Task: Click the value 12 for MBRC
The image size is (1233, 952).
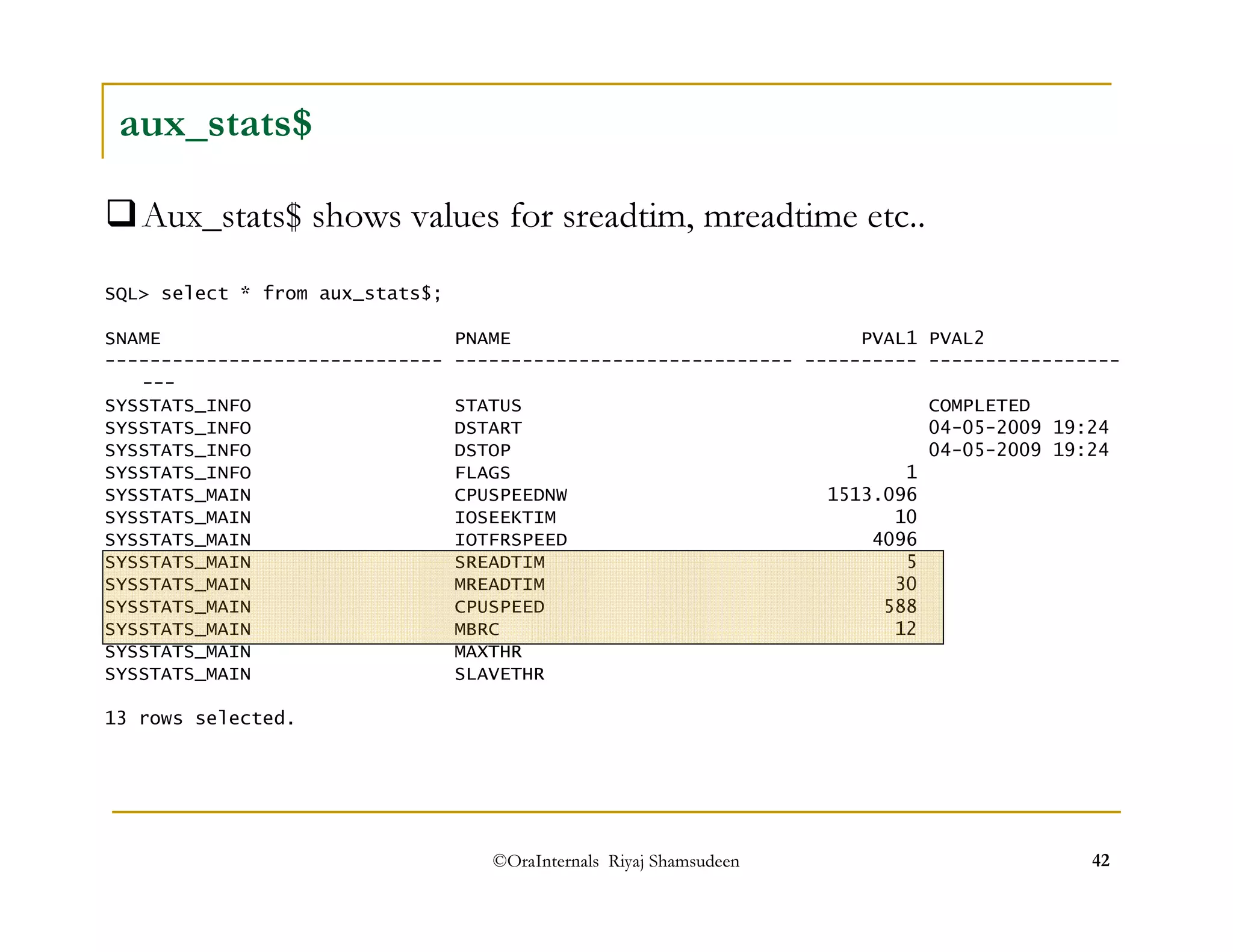Action: coord(906,629)
